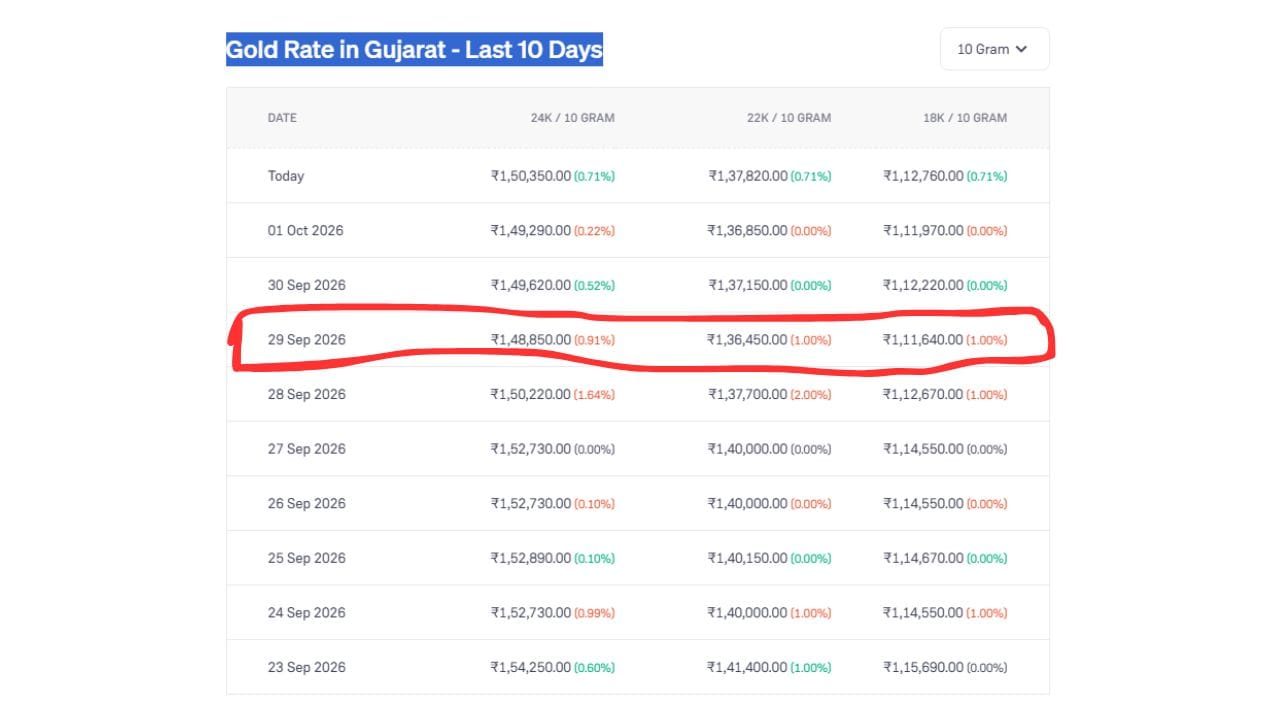Click the heading Gold Rate in Gujarat - Last 10 Days
The image size is (1280, 720).
pyautogui.click(x=414, y=49)
